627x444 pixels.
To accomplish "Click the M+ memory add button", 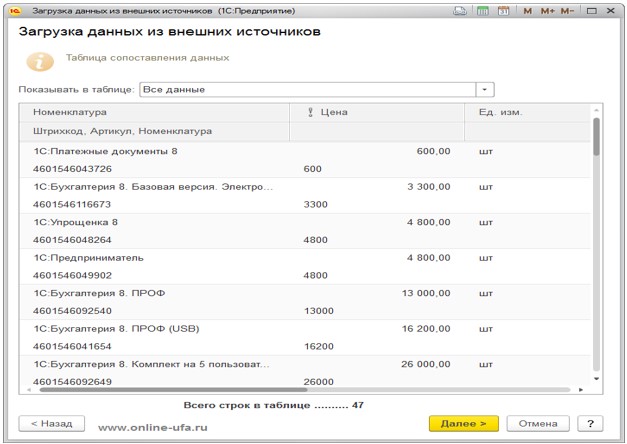I will 547,10.
